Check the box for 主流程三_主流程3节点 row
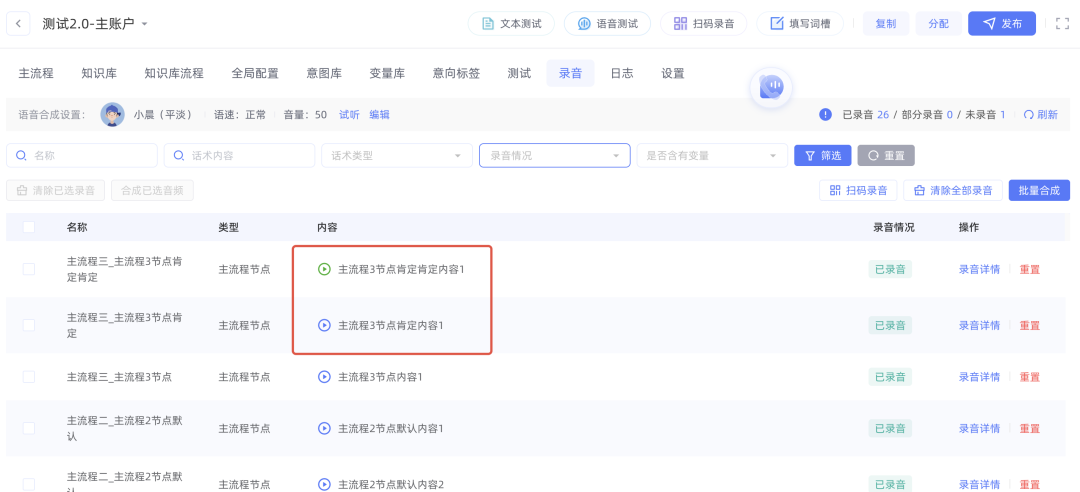The height and width of the screenshot is (492, 1080). point(29,377)
